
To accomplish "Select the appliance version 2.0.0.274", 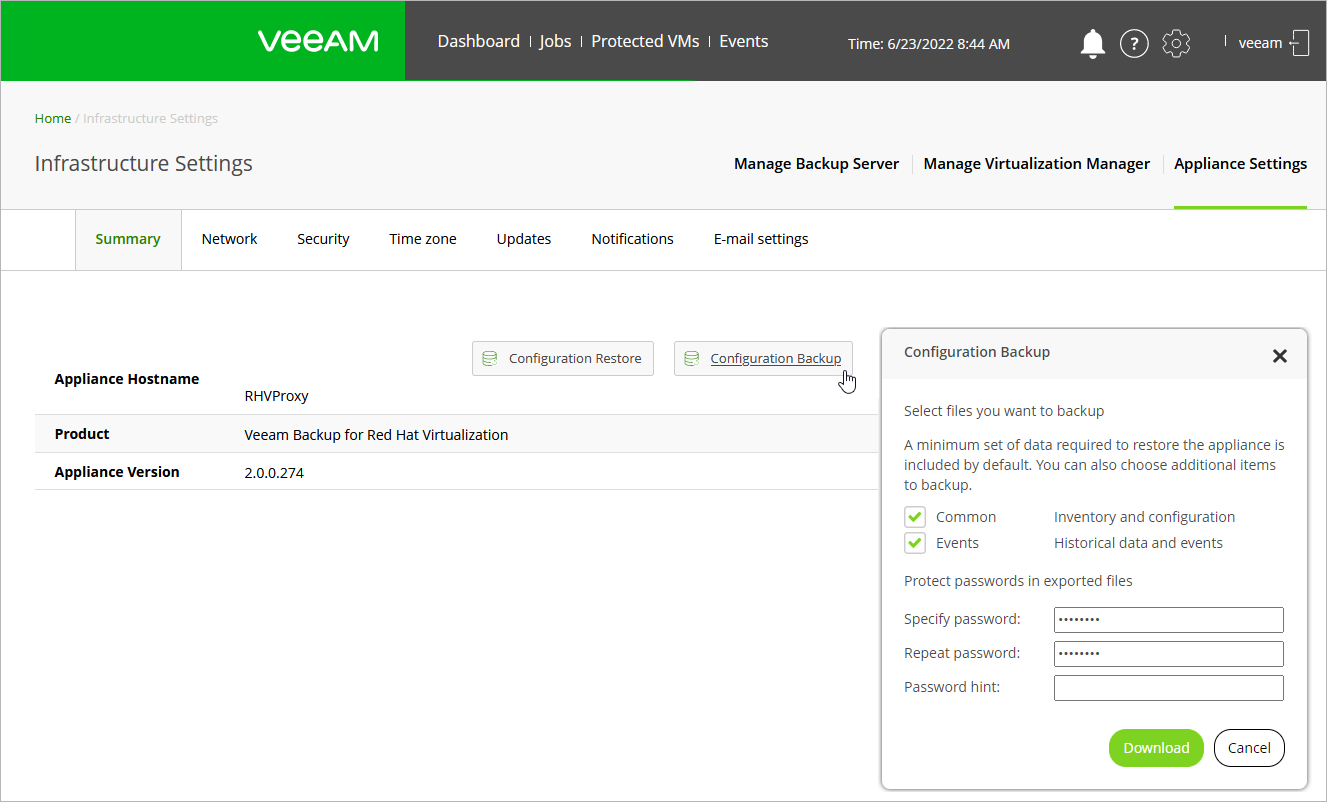I will coord(274,473).
